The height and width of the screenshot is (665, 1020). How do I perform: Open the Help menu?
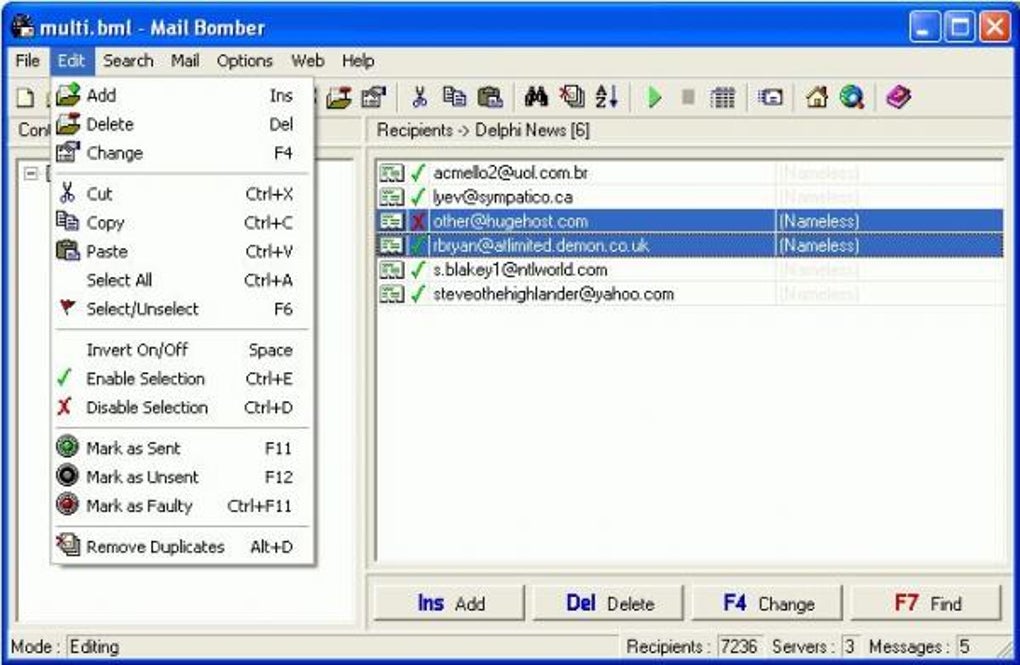[x=358, y=61]
